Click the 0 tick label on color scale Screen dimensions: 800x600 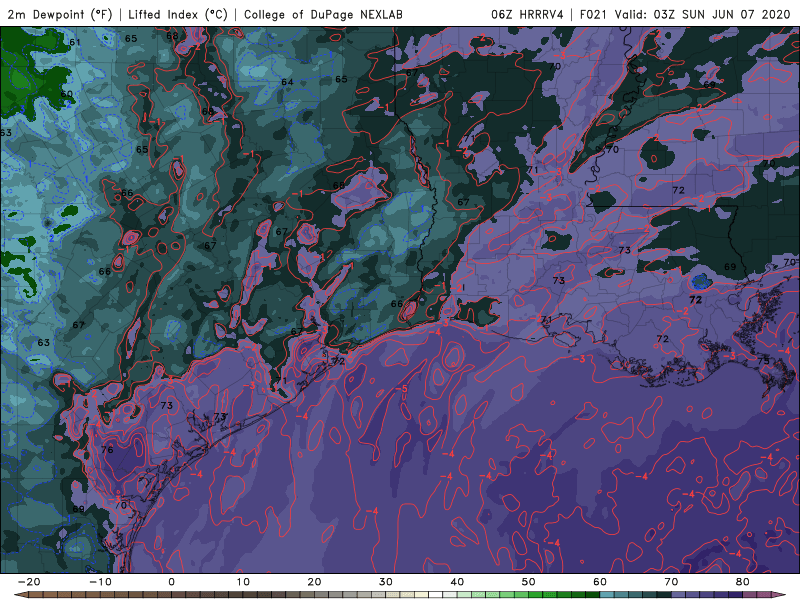(171, 582)
